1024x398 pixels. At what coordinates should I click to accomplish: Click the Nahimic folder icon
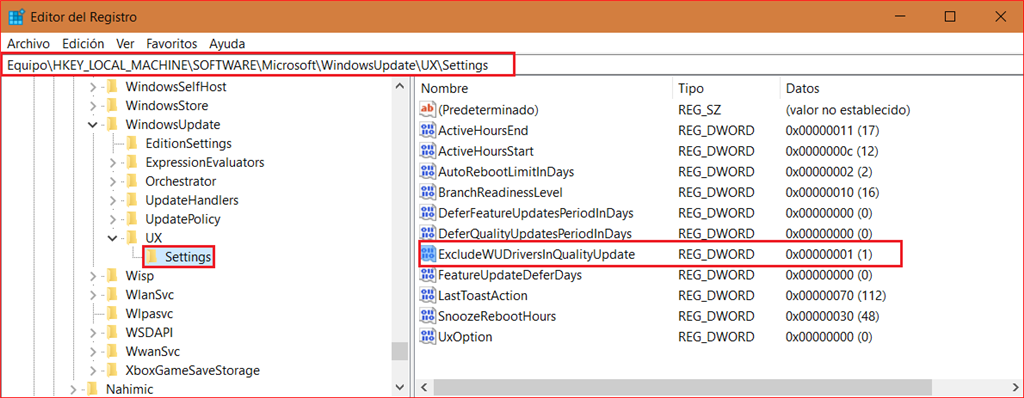point(92,390)
